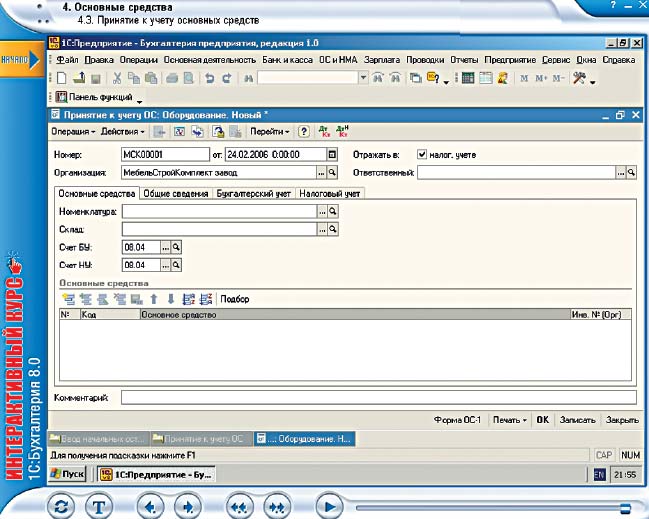
Task: Click the calendar icon beside the date field
Action: [333, 155]
